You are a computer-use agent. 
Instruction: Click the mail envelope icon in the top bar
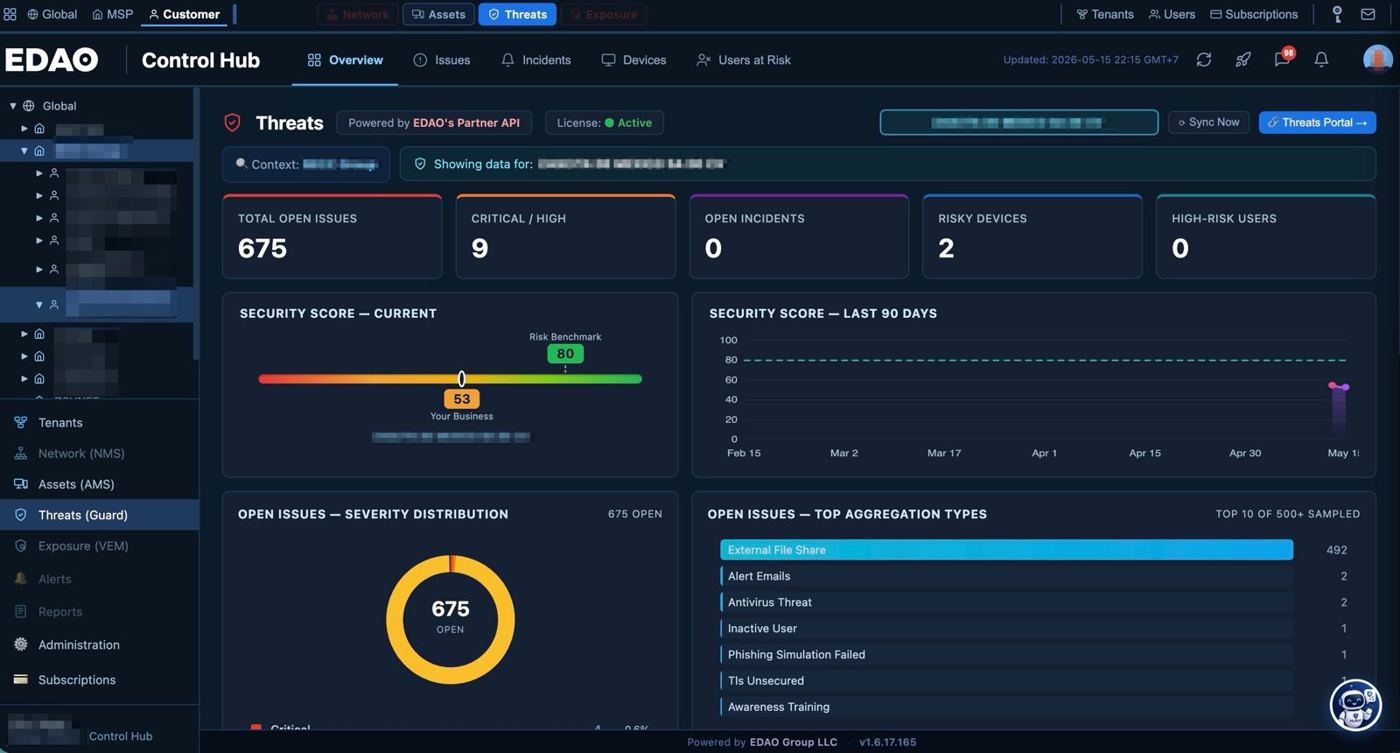click(x=1368, y=14)
